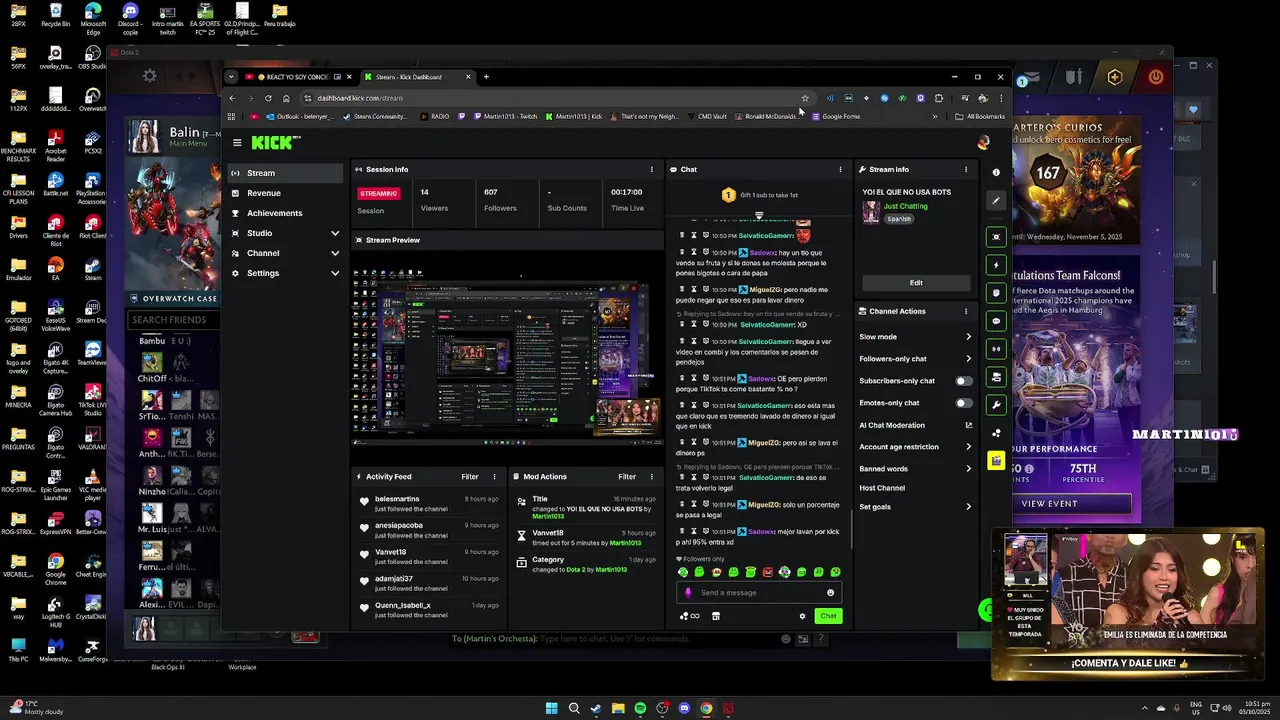Click the Send a message input field
The image size is (1280, 720).
pos(760,592)
